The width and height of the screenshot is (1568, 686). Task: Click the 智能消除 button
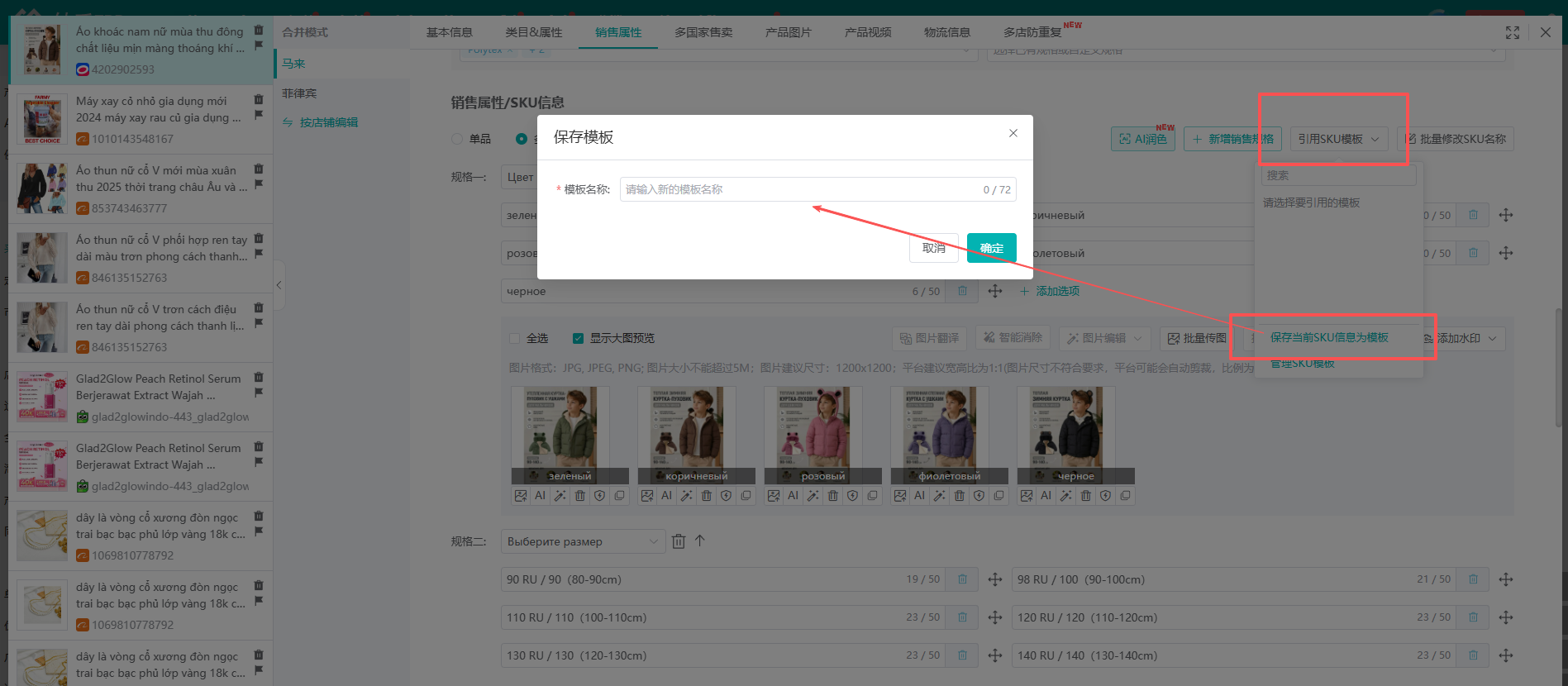[x=1013, y=337]
